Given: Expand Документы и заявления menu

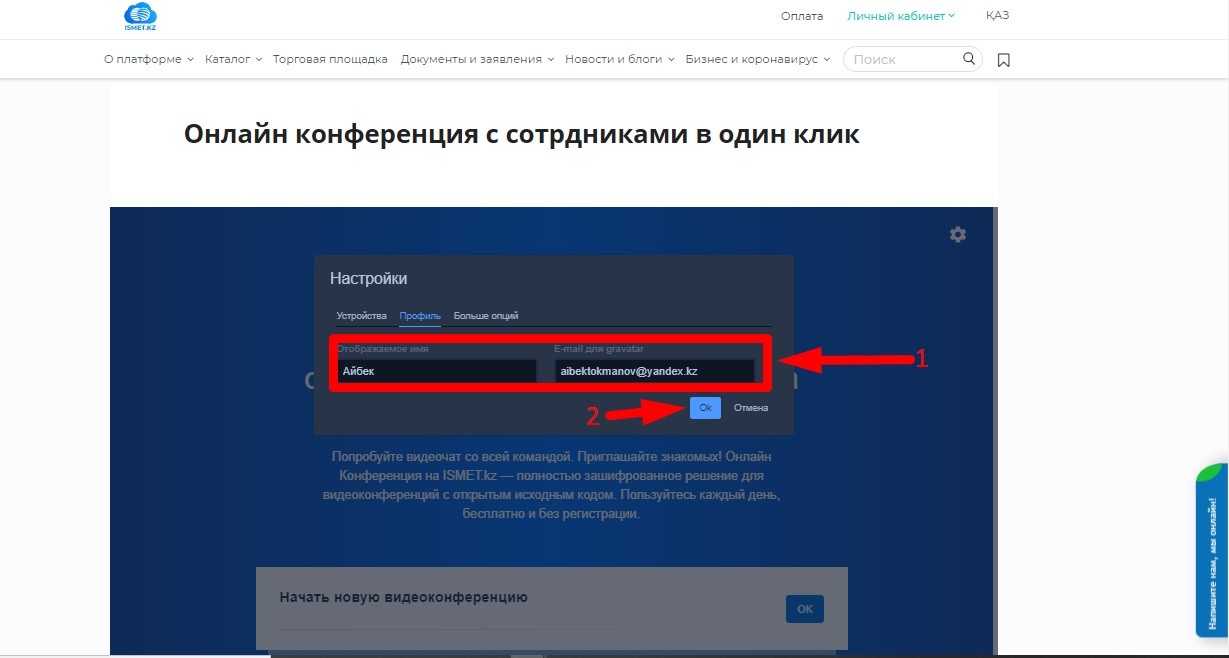Looking at the screenshot, I should pyautogui.click(x=477, y=59).
